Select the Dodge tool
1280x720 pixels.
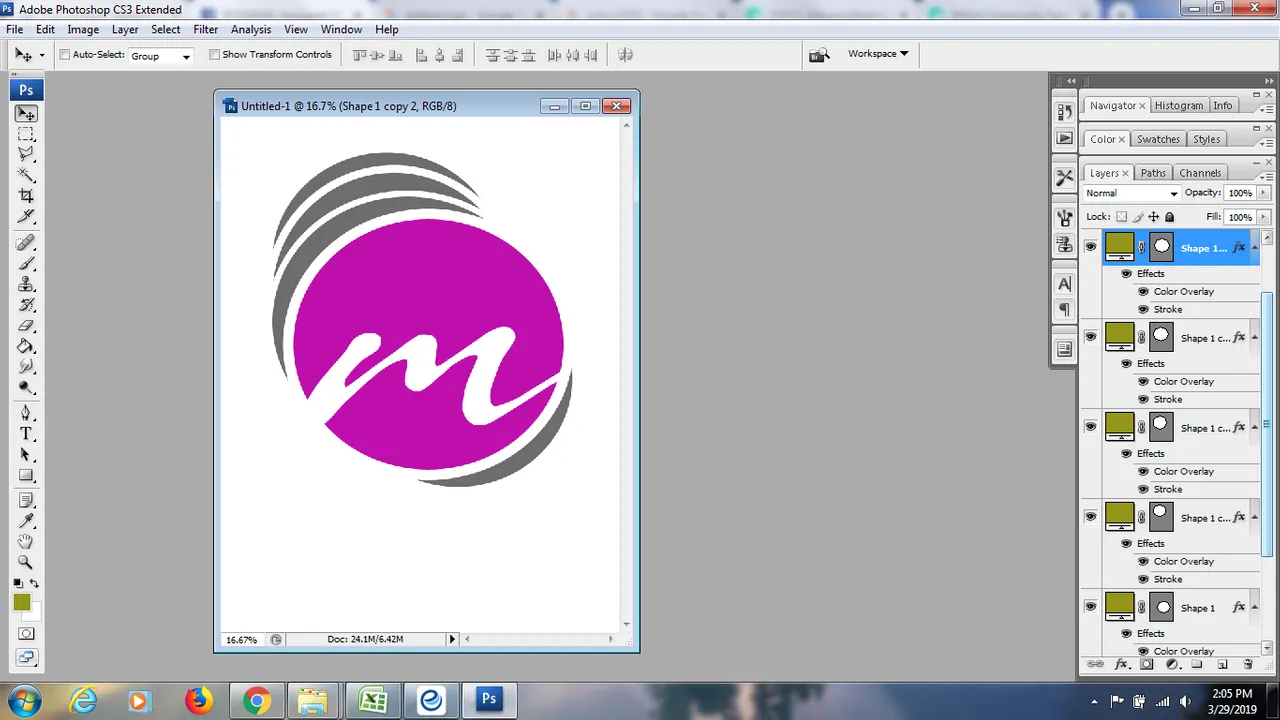pyautogui.click(x=26, y=387)
